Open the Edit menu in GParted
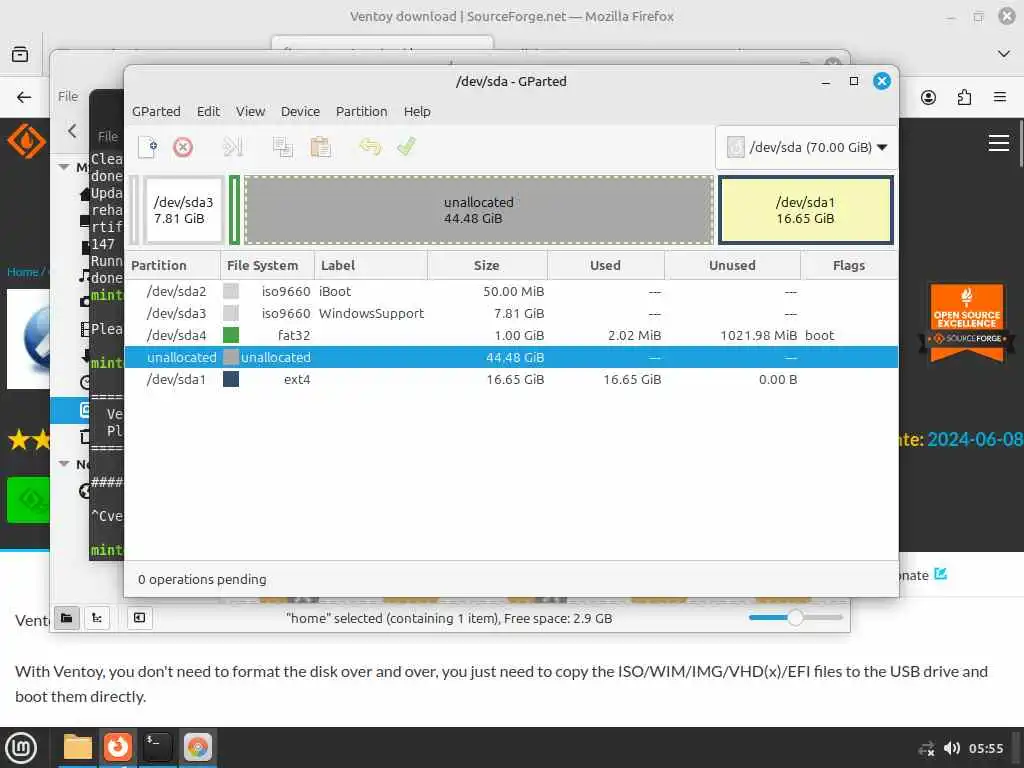 pos(208,112)
